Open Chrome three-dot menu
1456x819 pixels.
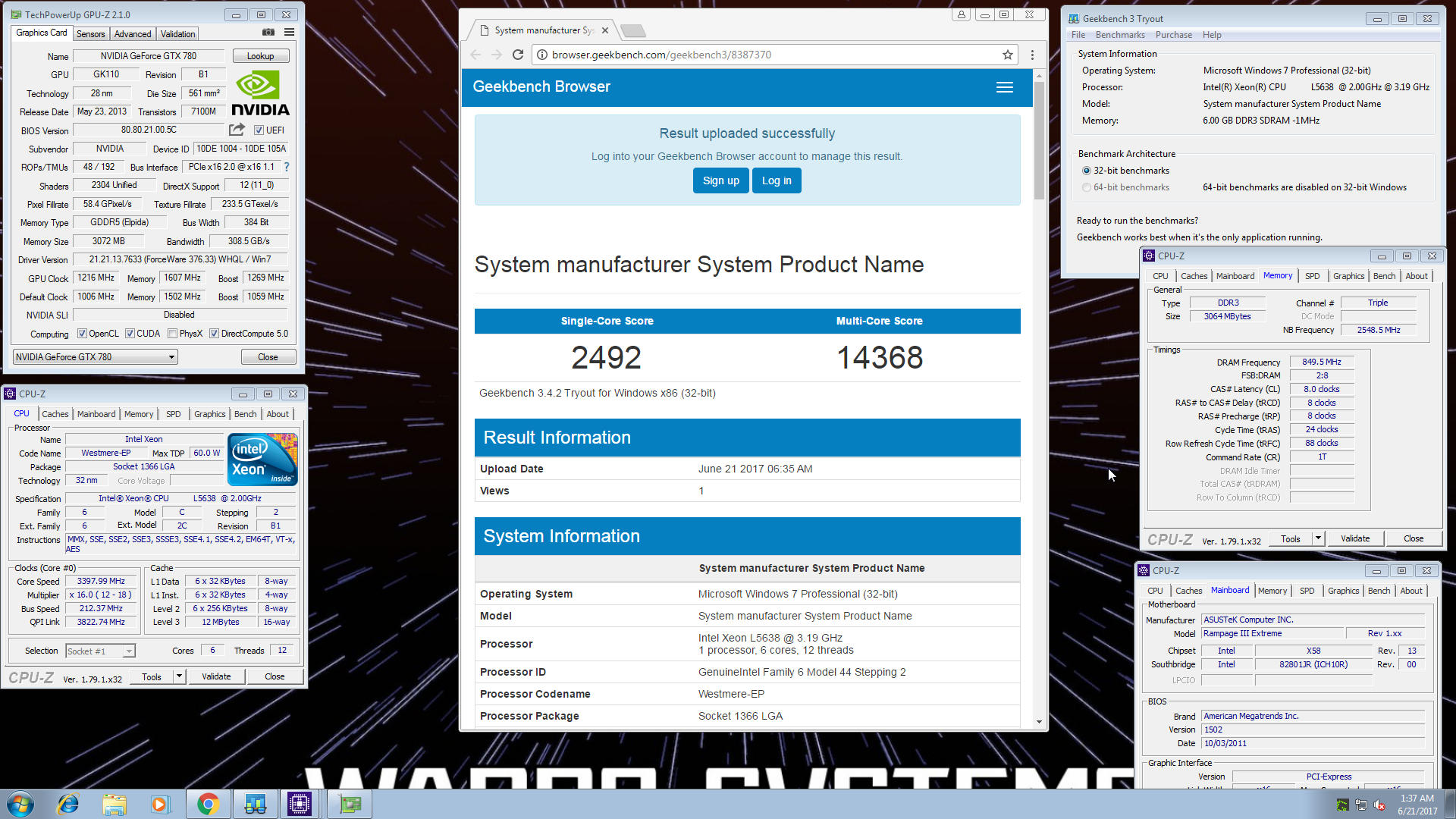pos(1032,55)
